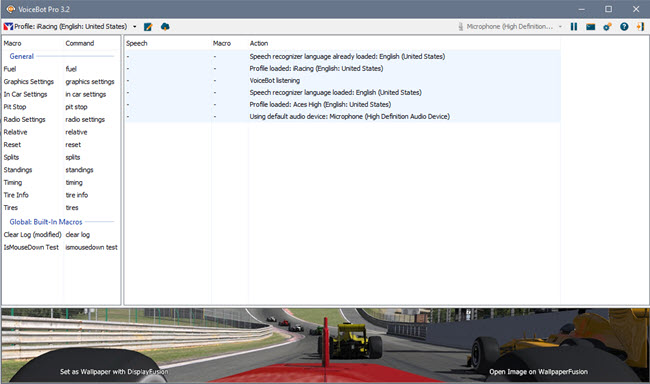Open the Microphone device dropdown arrow

(x=560, y=27)
